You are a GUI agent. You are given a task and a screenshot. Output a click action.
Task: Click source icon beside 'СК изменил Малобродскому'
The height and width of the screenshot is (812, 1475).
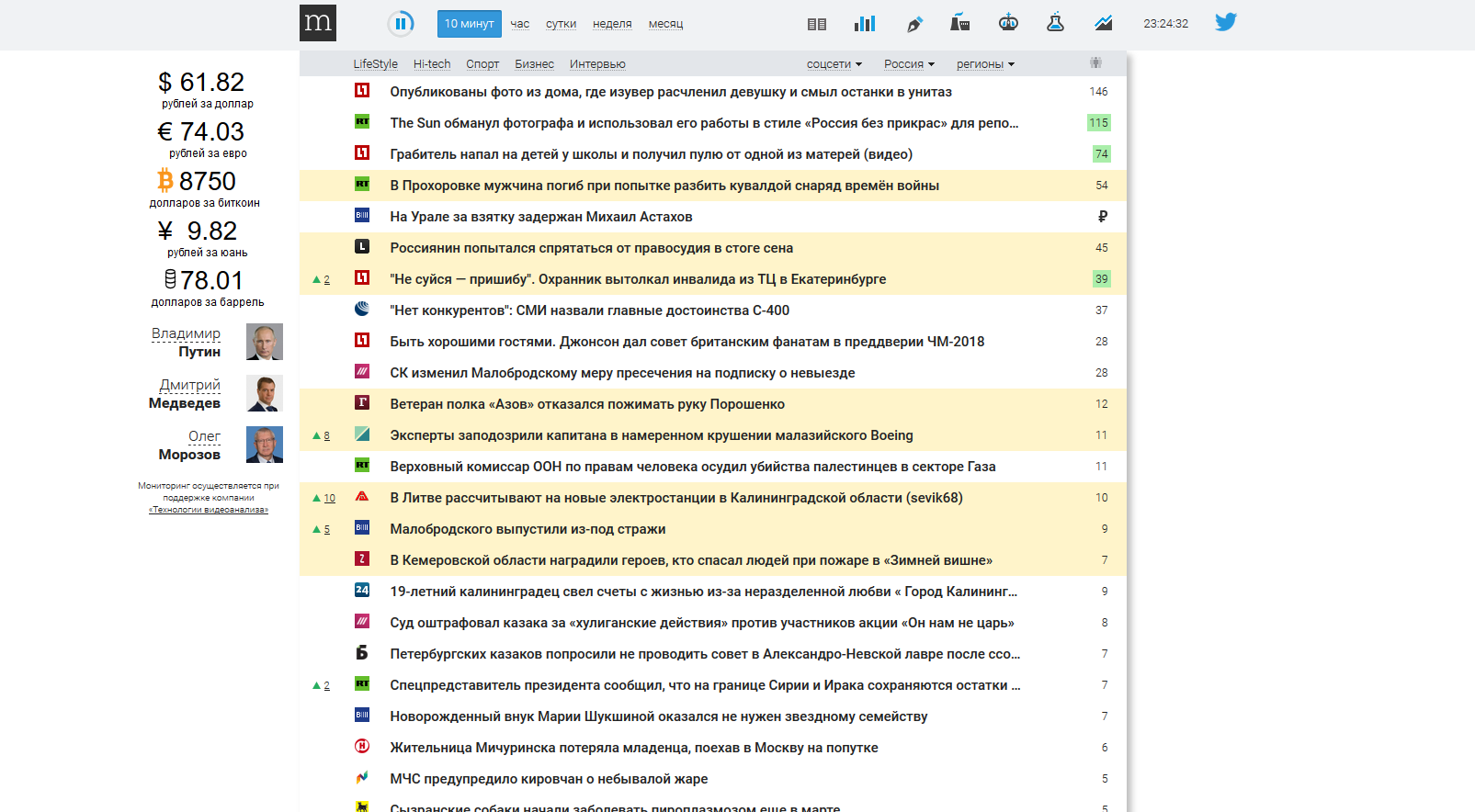[362, 371]
